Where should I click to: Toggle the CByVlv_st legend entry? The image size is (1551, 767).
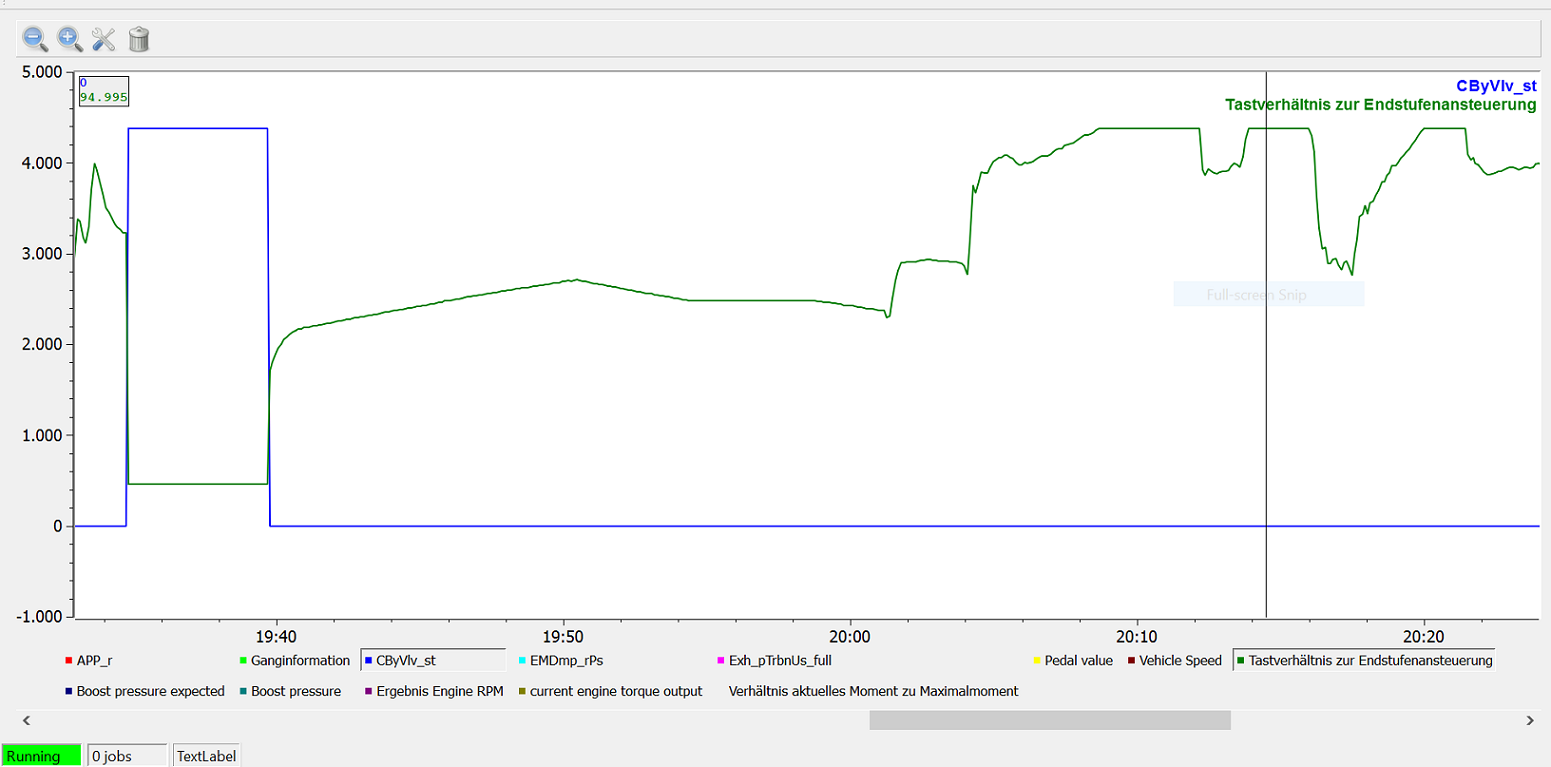click(432, 661)
